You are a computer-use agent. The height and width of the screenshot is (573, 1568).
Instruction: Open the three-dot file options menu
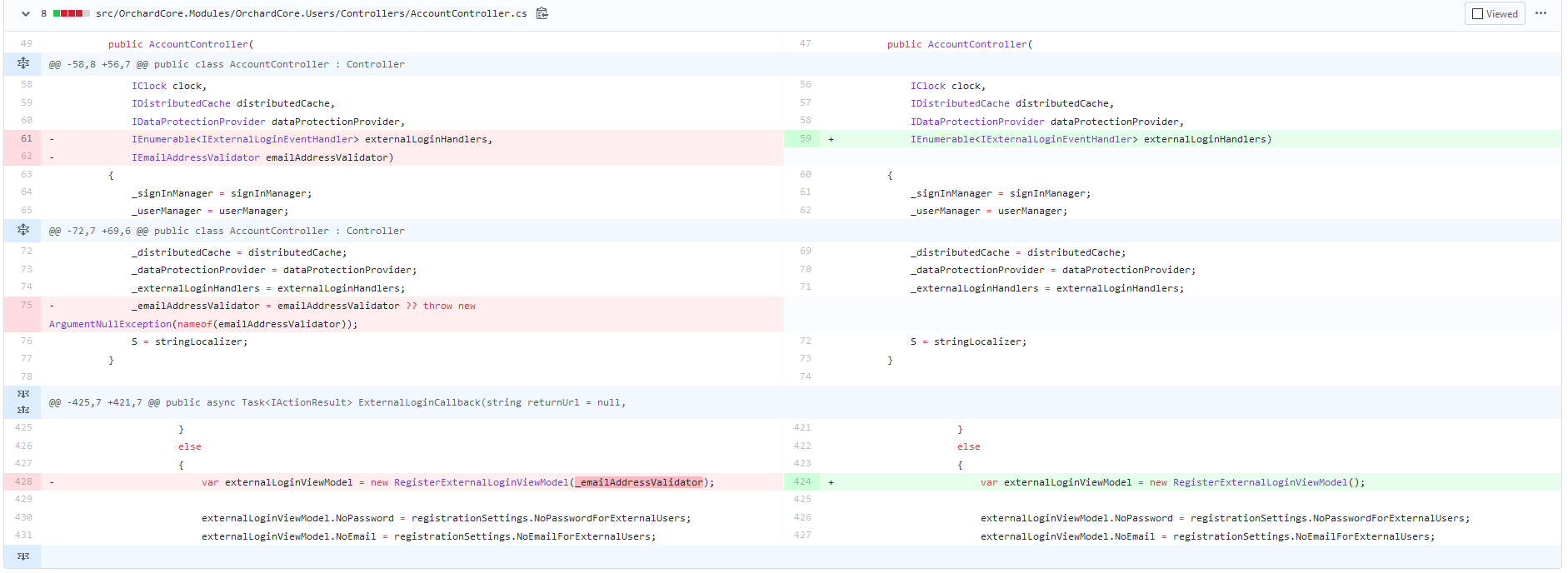1541,13
